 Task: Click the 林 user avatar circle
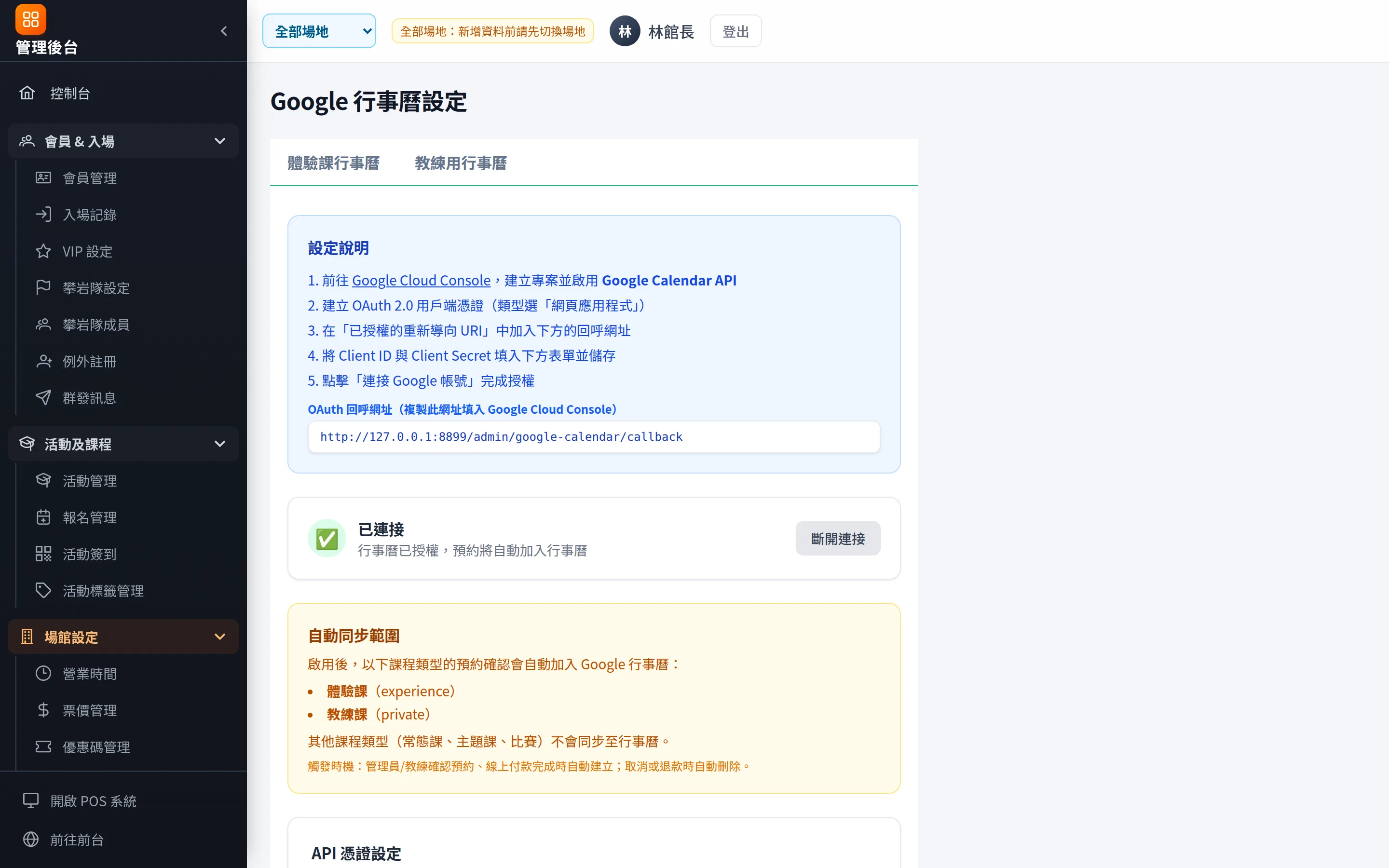(x=625, y=31)
